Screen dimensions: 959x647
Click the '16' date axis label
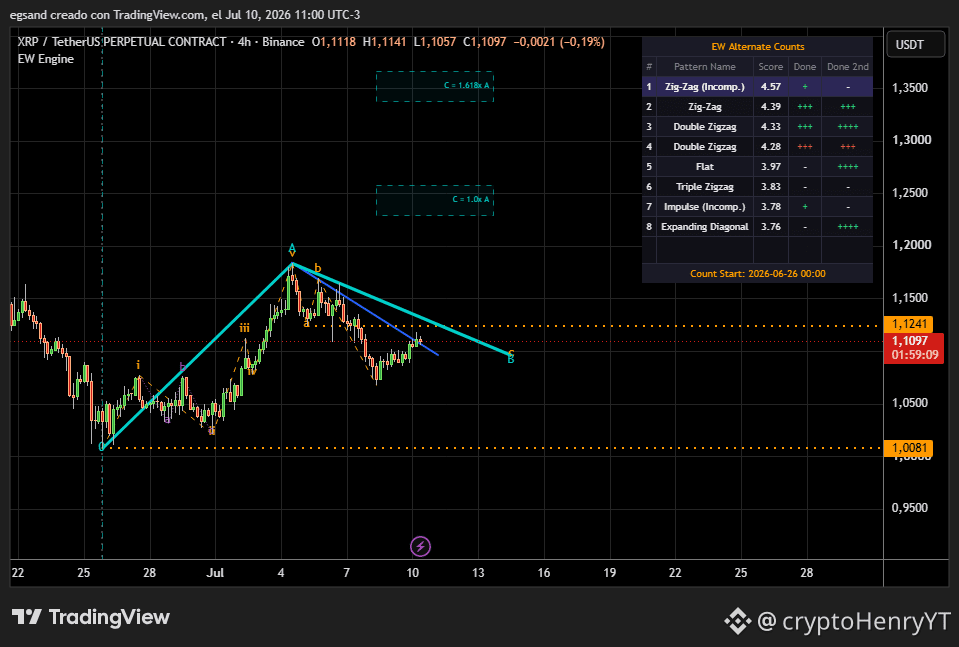click(x=544, y=573)
